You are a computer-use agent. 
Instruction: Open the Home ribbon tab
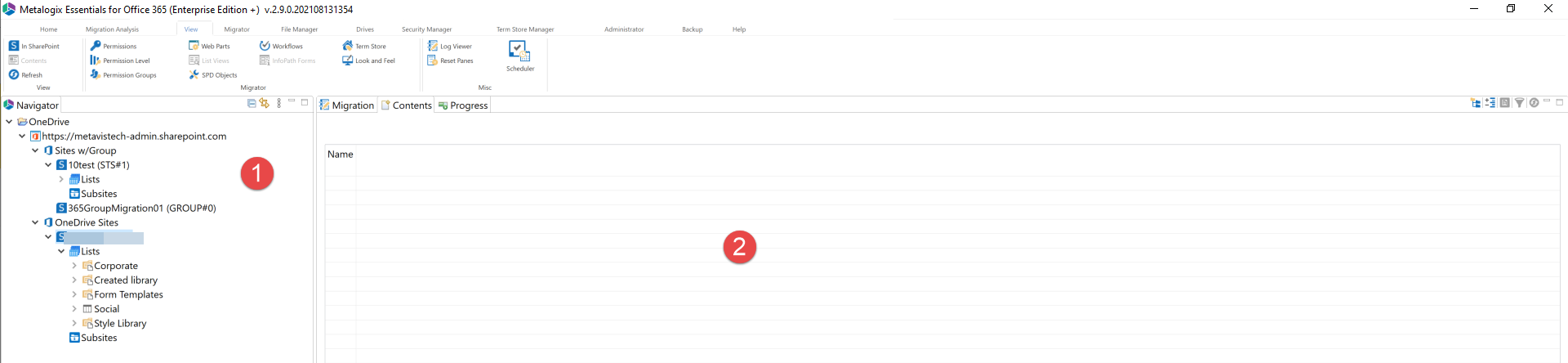[49, 29]
